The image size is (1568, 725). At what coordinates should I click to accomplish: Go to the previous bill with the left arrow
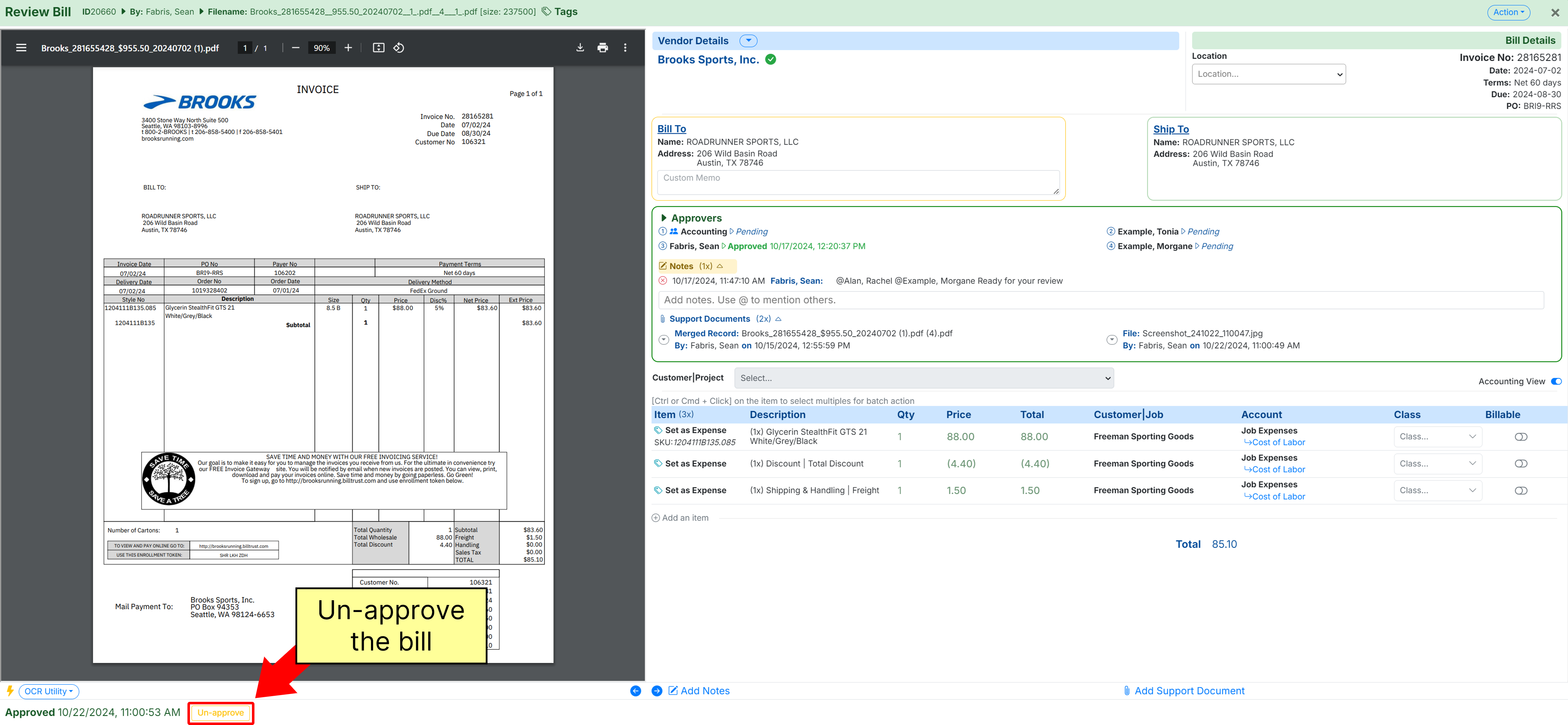(635, 691)
